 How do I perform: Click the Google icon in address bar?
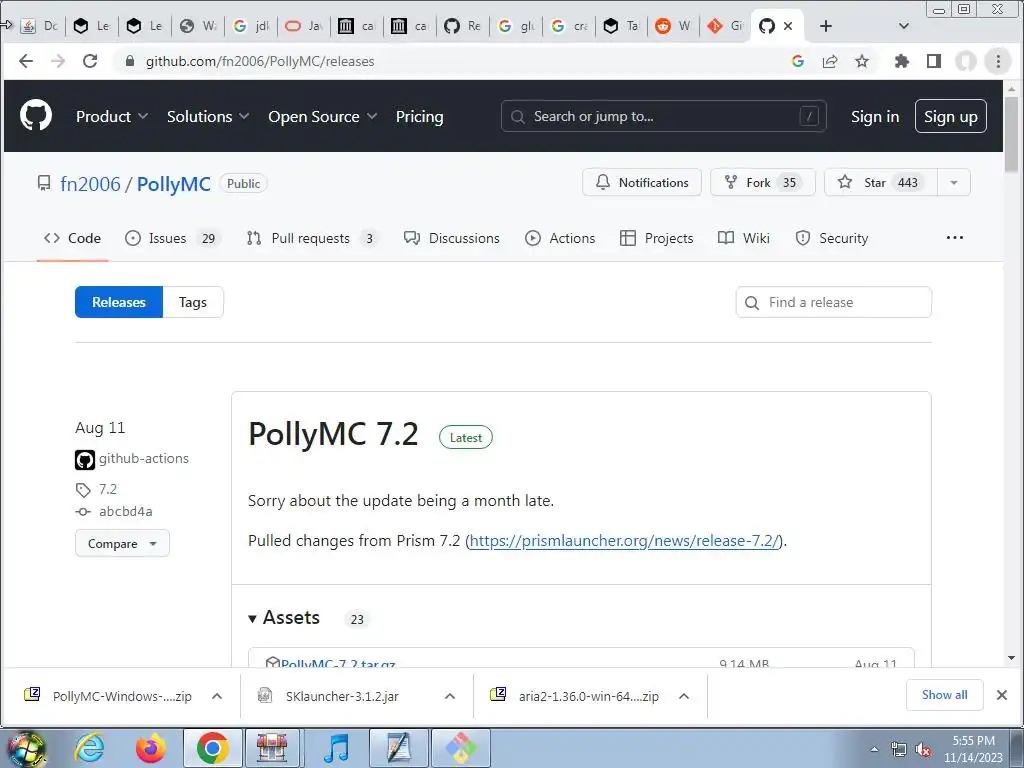(797, 61)
